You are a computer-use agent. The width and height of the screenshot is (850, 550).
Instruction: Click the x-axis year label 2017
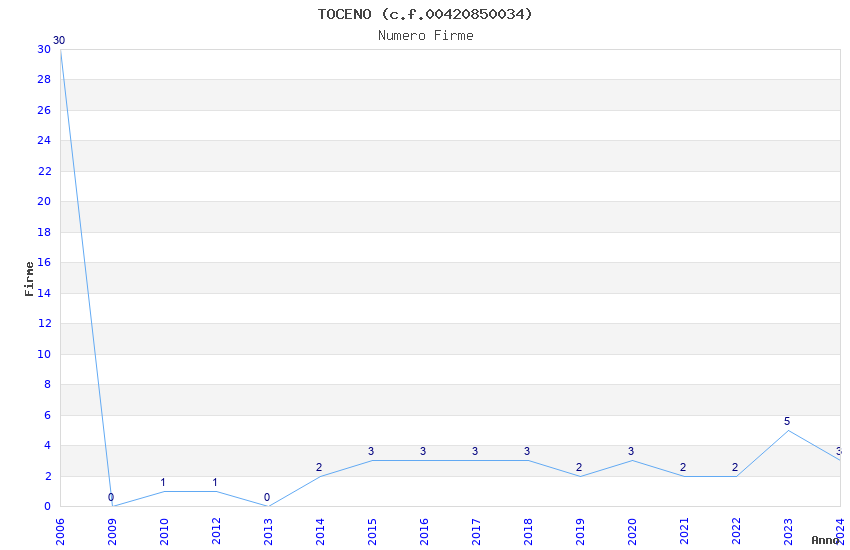(x=476, y=531)
